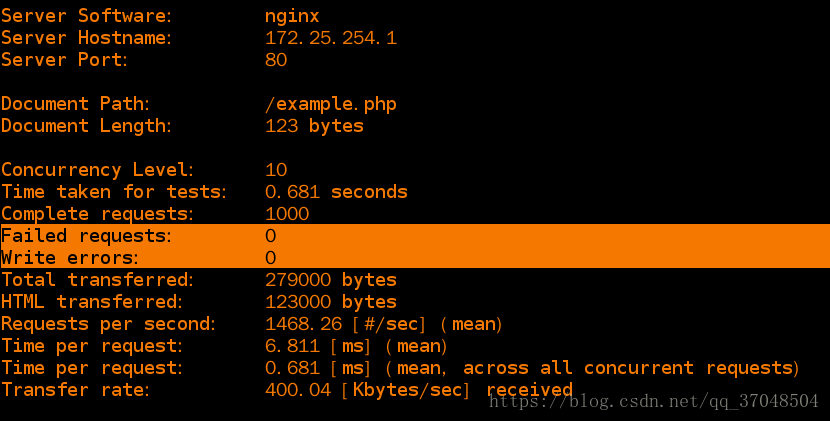Select the '0.681 seconds' value
830x421 pixels.
click(336, 192)
